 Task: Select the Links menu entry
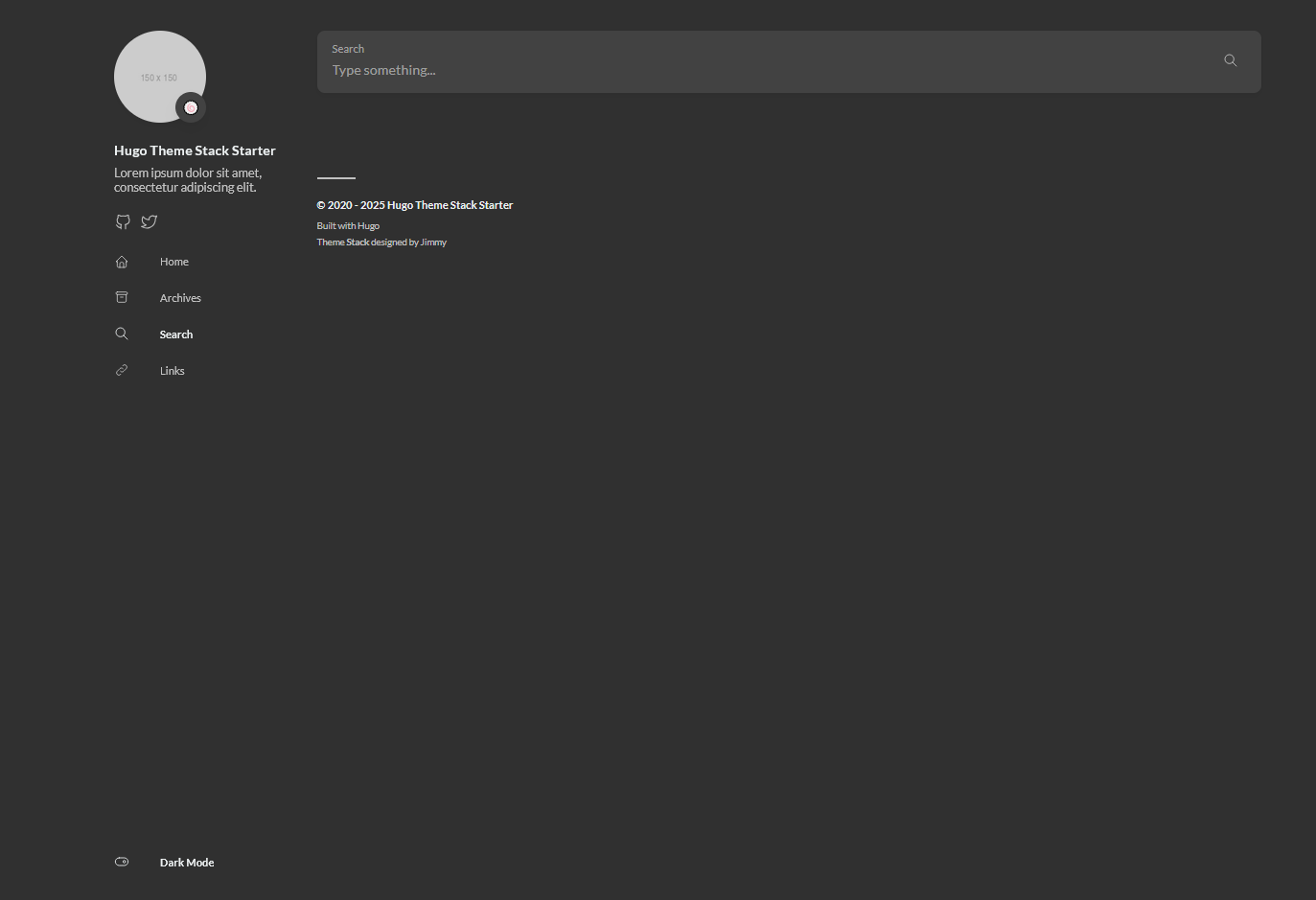(172, 370)
